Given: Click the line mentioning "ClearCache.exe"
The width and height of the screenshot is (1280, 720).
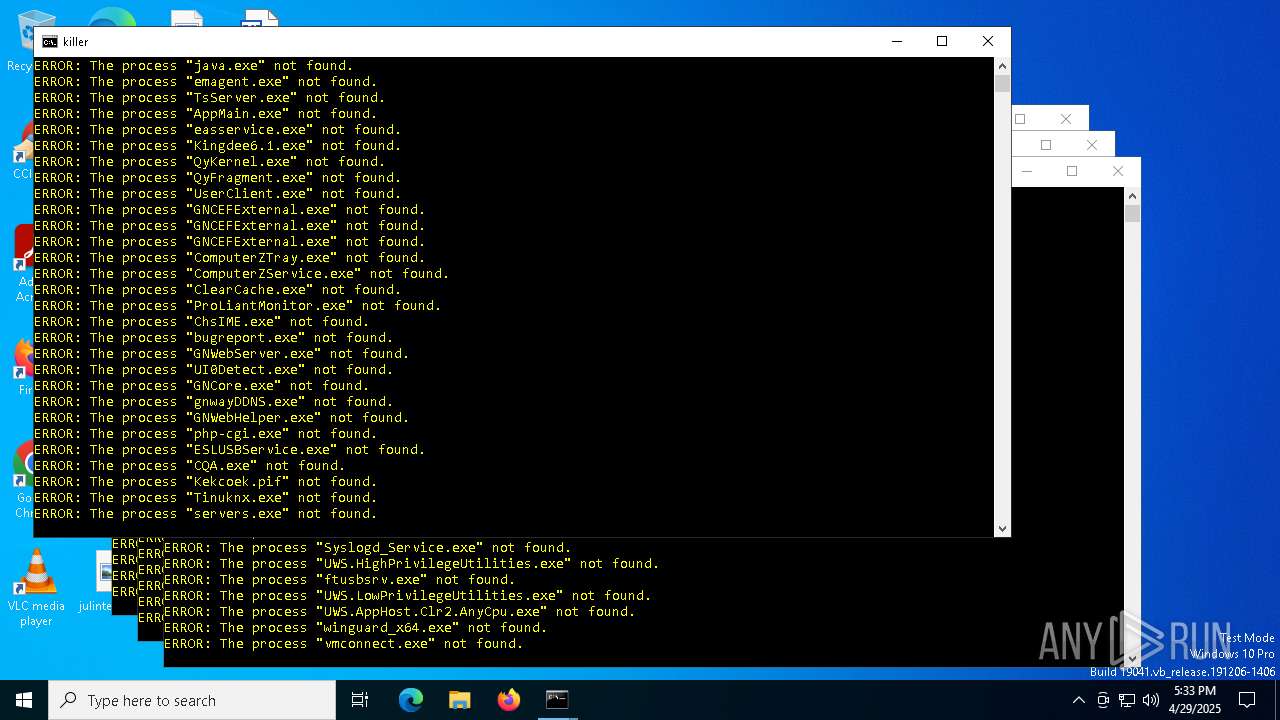Looking at the screenshot, I should 218,290.
